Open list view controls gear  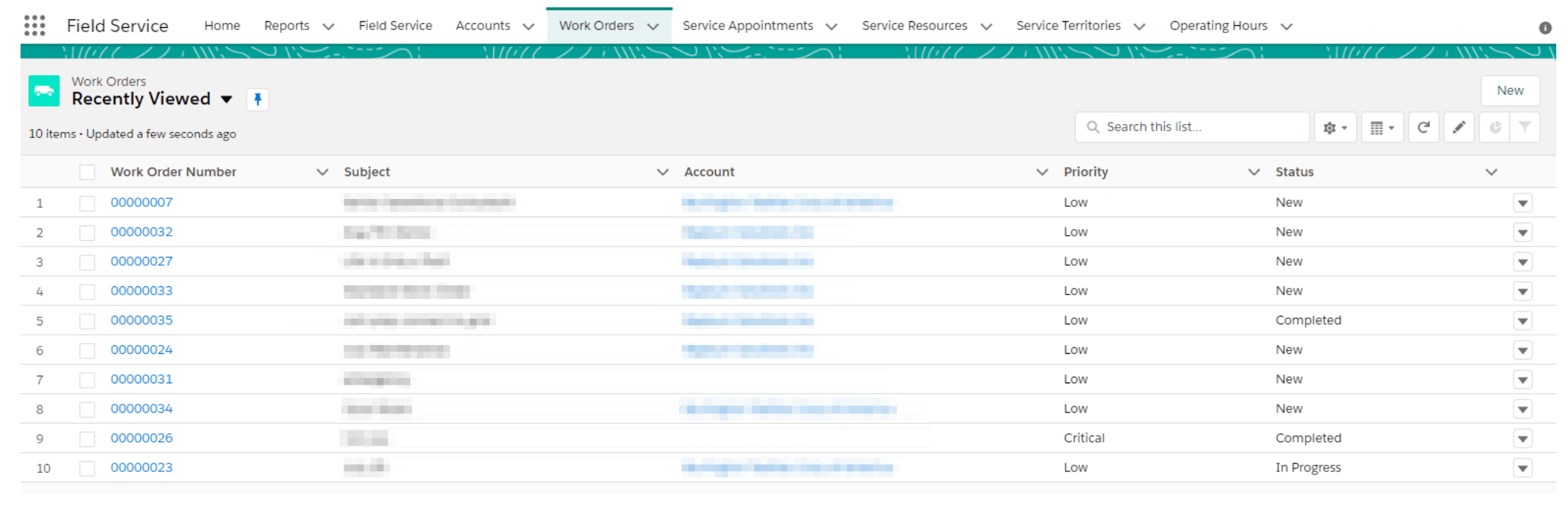coord(1335,128)
